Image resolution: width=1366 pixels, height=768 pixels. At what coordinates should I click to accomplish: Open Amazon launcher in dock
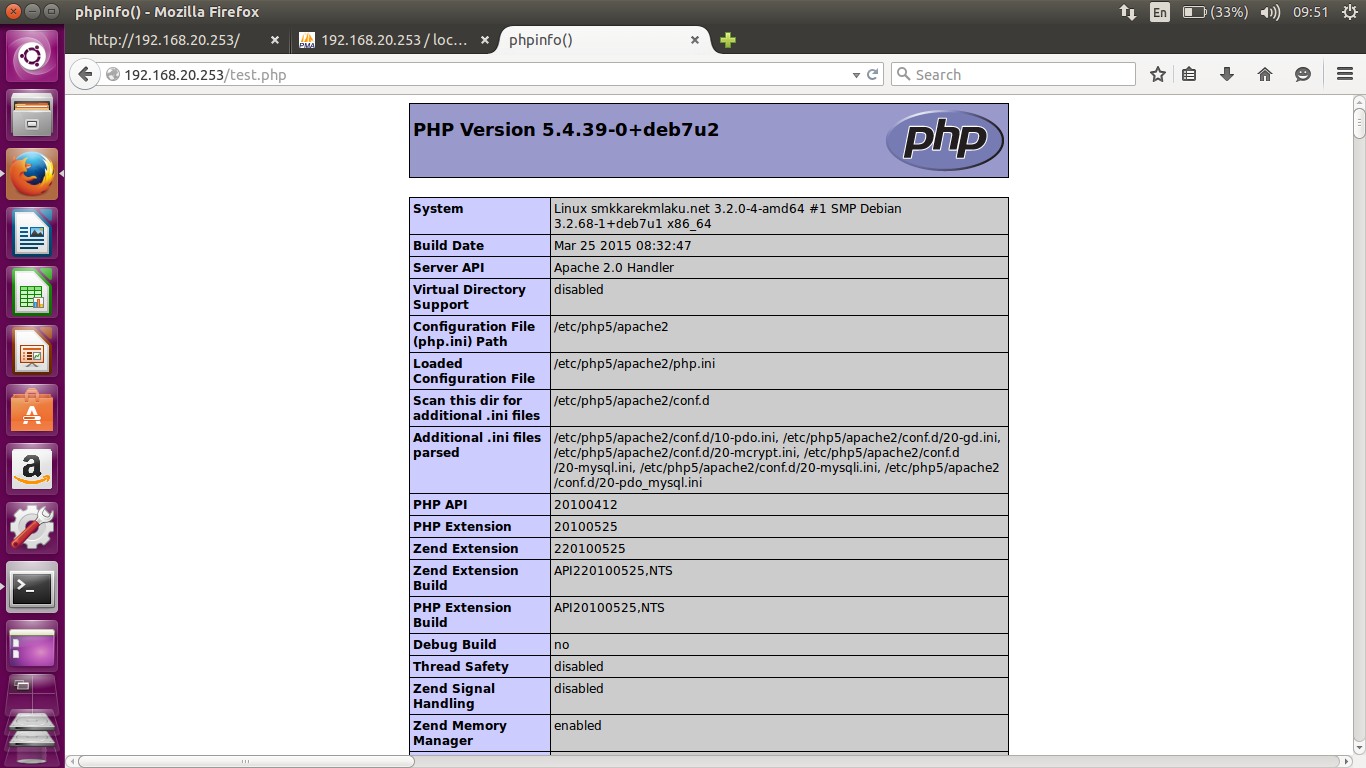(x=32, y=469)
